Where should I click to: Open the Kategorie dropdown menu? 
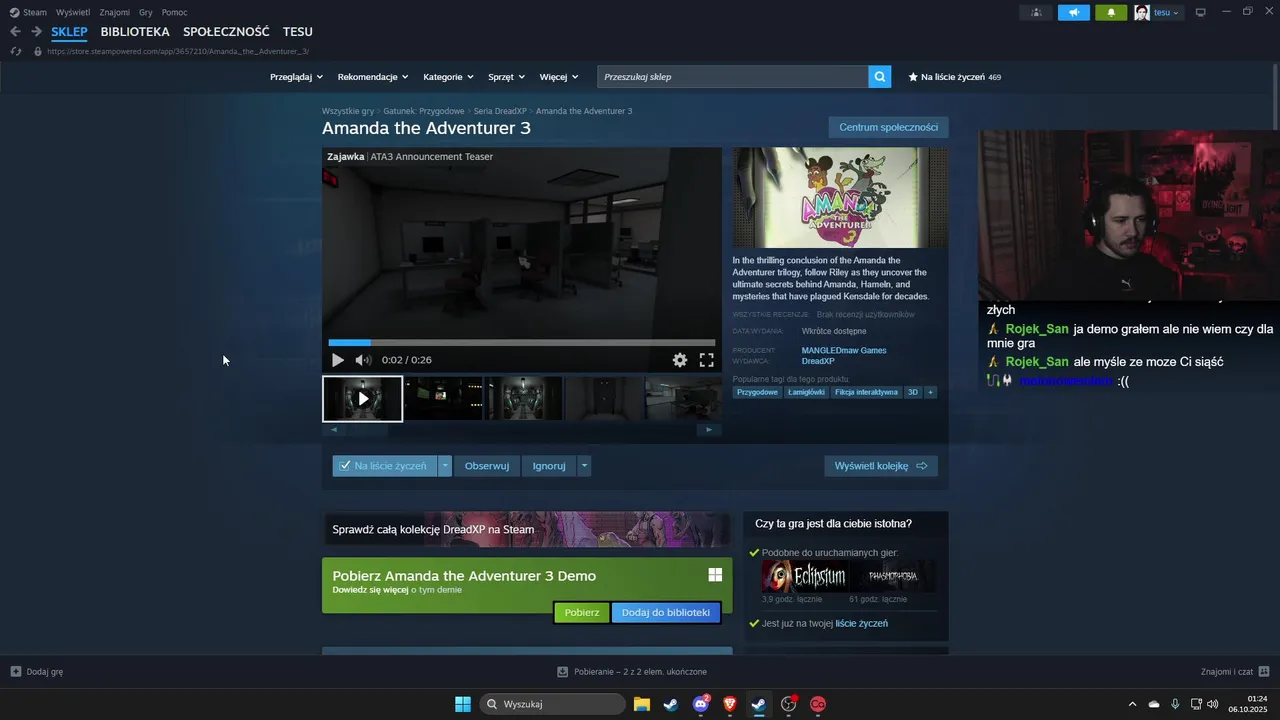447,77
